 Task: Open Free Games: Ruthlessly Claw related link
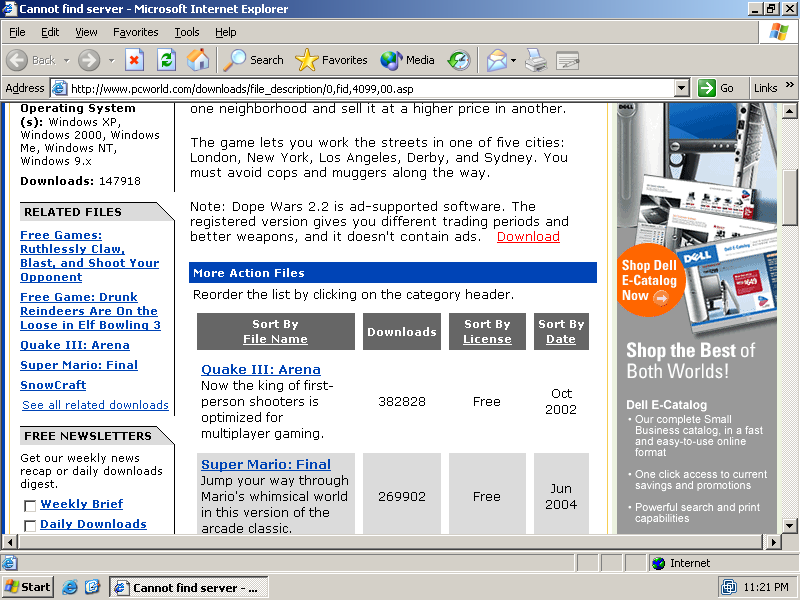pos(90,256)
